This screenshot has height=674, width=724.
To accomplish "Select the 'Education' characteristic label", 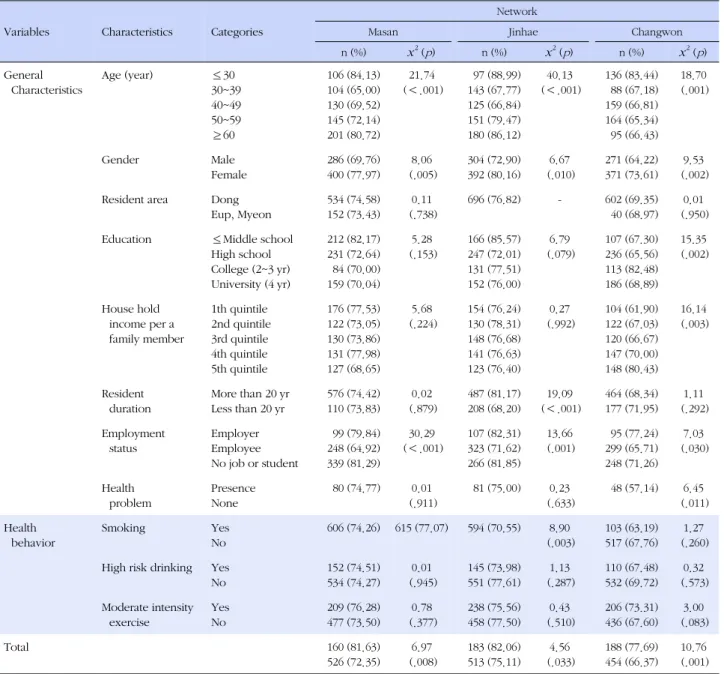I will [127, 239].
